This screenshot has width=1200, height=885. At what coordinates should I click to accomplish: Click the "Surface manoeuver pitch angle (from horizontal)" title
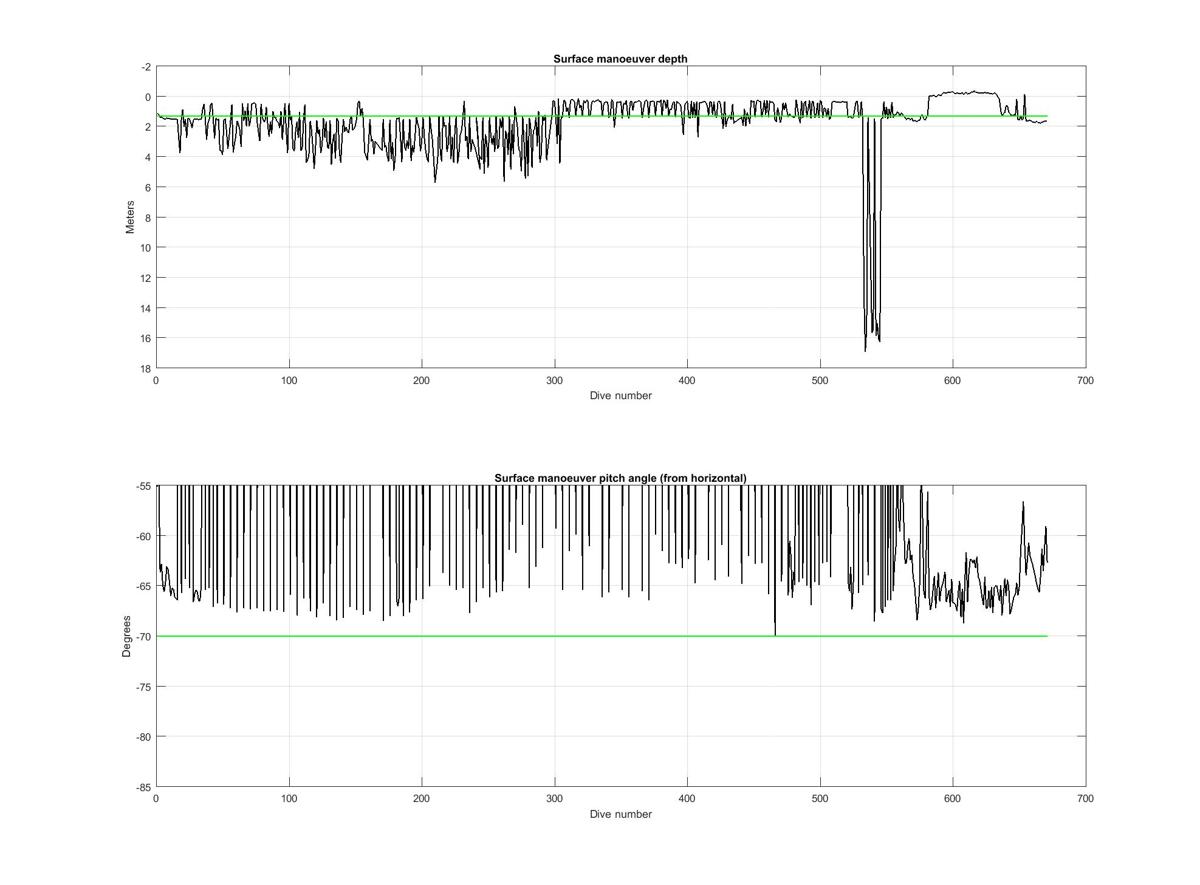click(x=620, y=478)
